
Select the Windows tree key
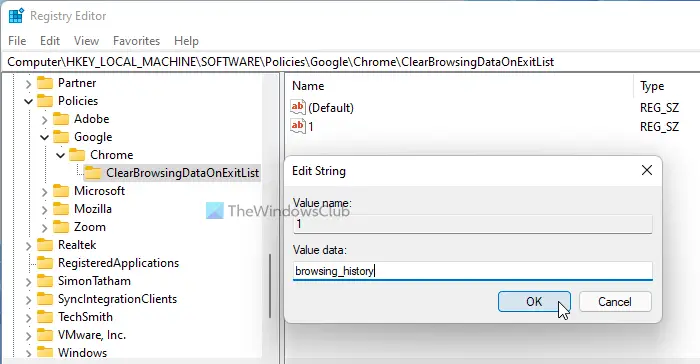tap(82, 352)
